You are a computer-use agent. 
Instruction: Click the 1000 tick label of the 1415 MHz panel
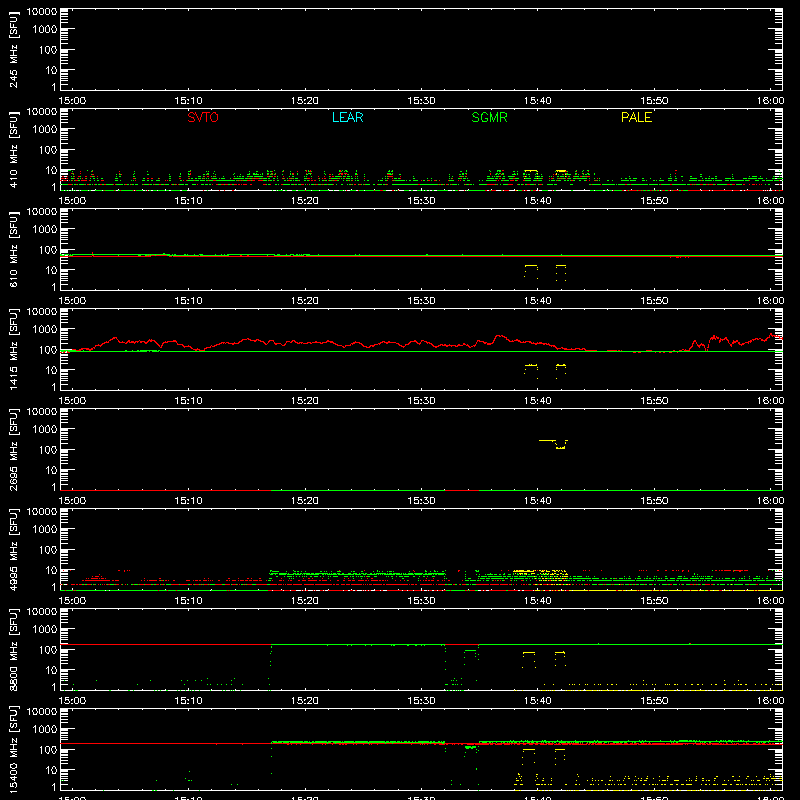click(45, 329)
